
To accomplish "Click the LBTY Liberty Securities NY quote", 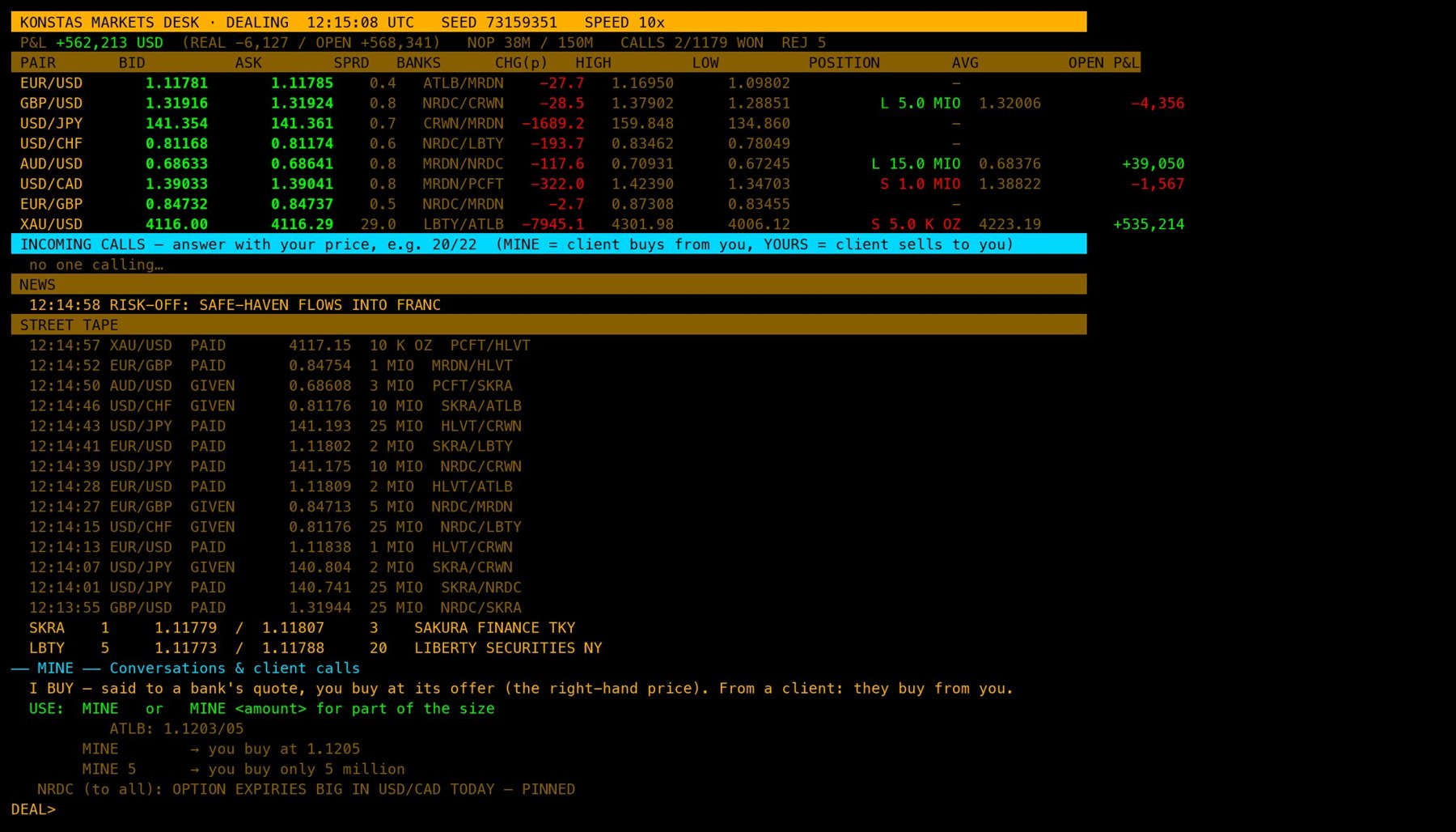I will (x=315, y=648).
